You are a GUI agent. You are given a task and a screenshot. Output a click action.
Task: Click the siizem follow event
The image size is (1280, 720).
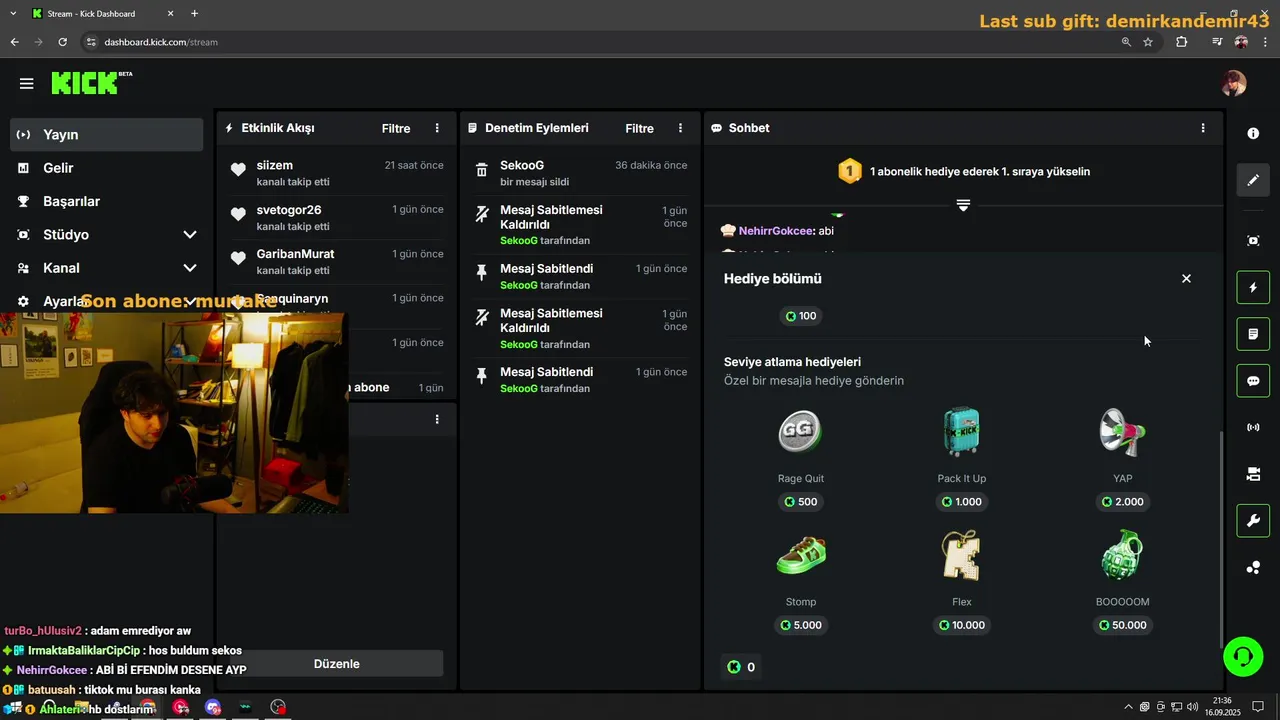(336, 173)
